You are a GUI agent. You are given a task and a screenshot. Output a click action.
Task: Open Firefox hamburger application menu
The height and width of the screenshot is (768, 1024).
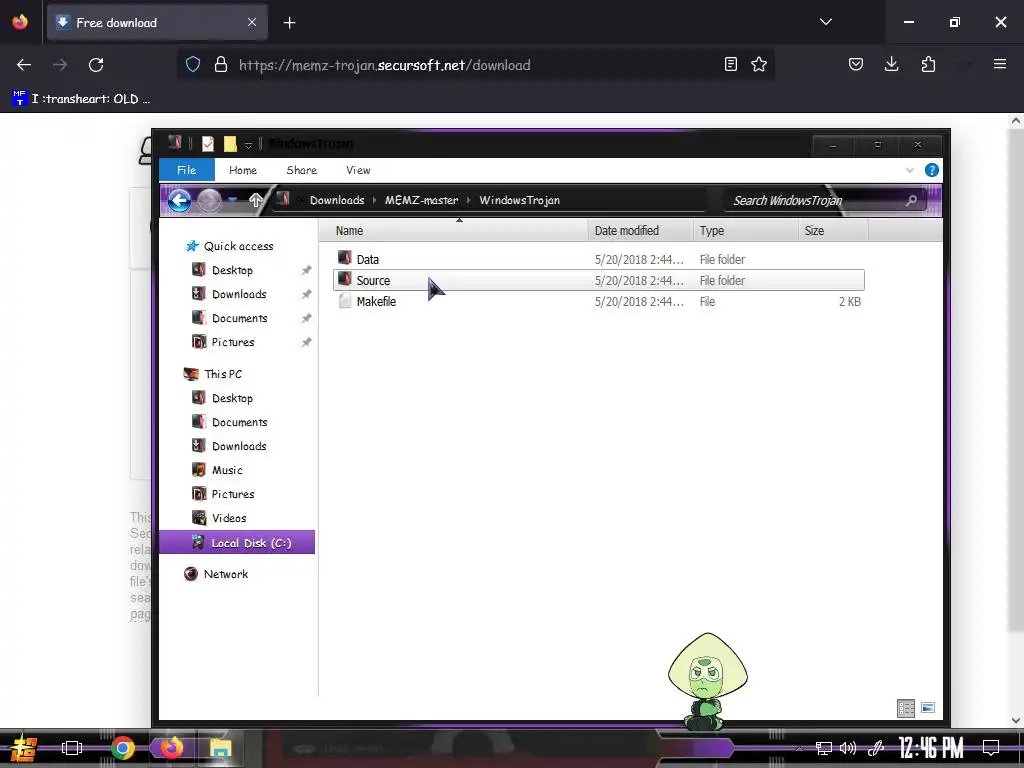(999, 64)
